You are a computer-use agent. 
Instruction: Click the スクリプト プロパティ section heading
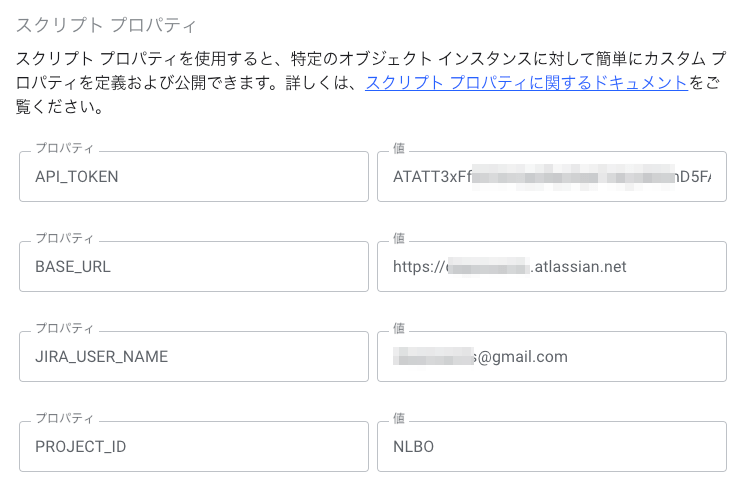coord(107,23)
